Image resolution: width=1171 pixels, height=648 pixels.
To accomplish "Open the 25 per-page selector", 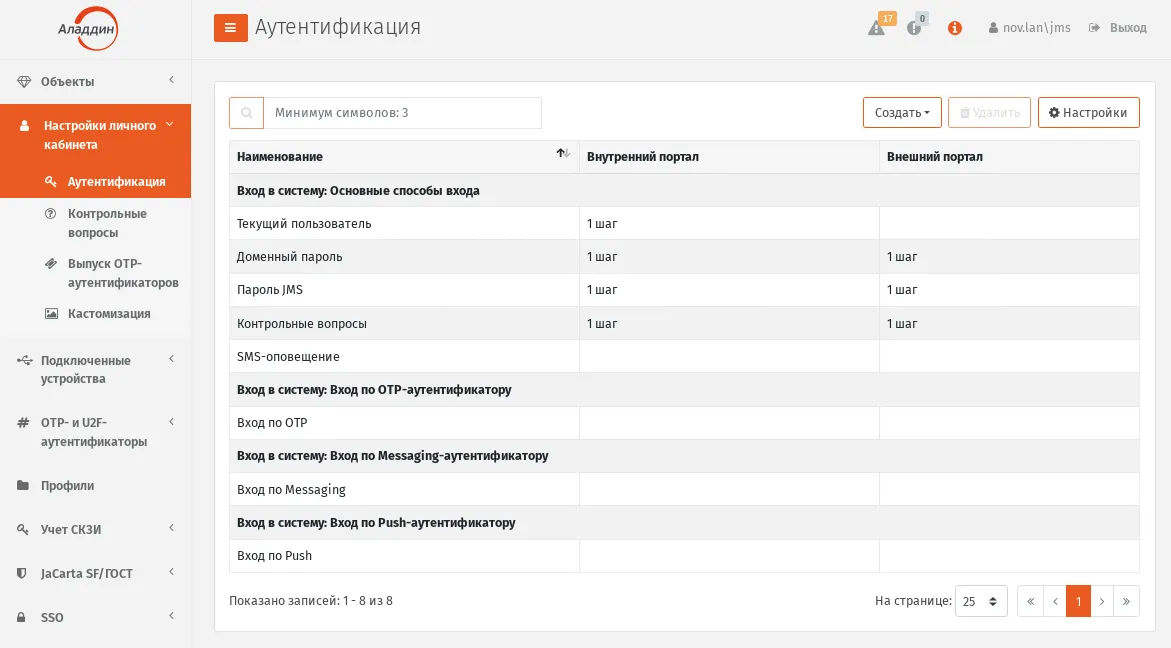I will 981,601.
